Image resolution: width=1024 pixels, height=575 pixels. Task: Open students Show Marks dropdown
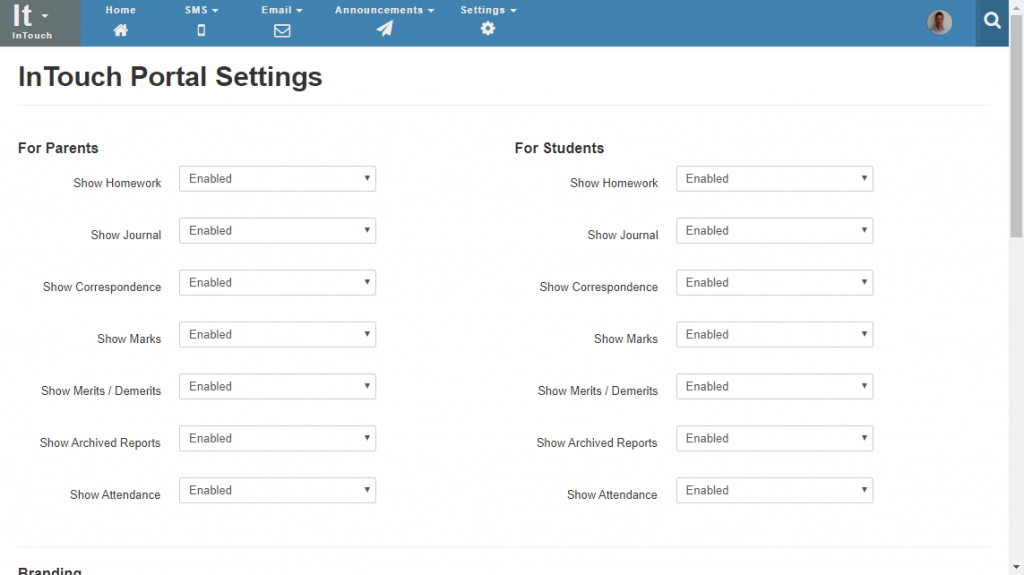pos(775,335)
